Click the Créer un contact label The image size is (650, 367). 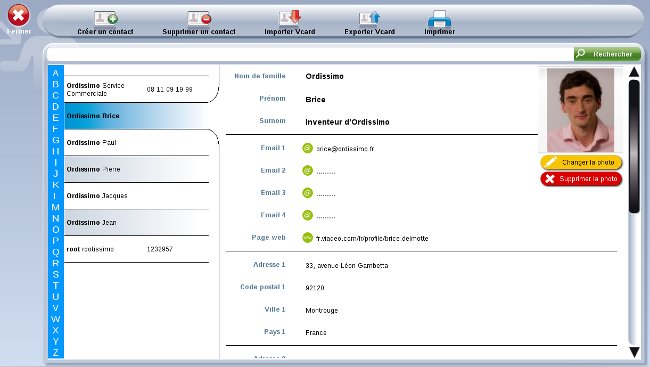coord(105,32)
